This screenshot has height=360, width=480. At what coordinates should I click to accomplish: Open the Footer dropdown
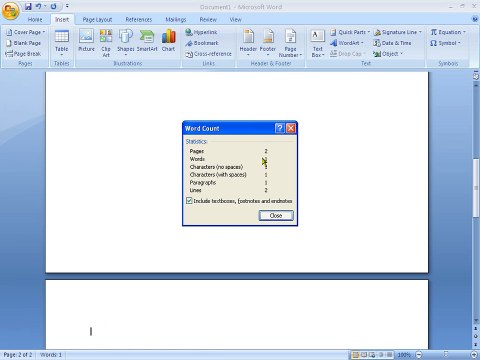click(x=268, y=42)
